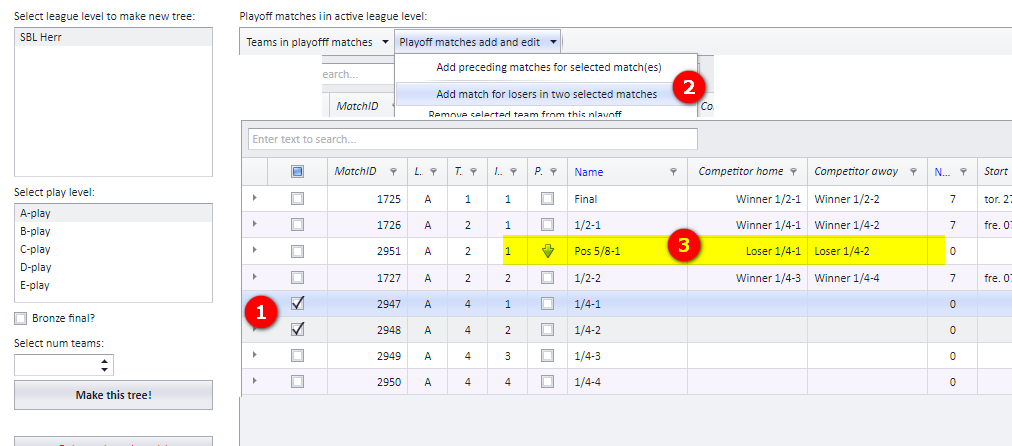Viewport: 1012px width, 446px height.
Task: Select B-play level
Action: tap(113, 231)
